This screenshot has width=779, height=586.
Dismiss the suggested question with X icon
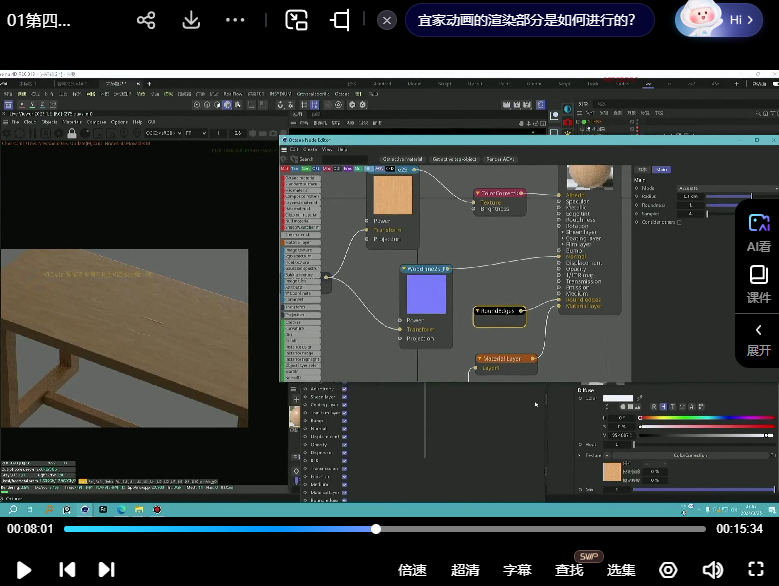387,20
